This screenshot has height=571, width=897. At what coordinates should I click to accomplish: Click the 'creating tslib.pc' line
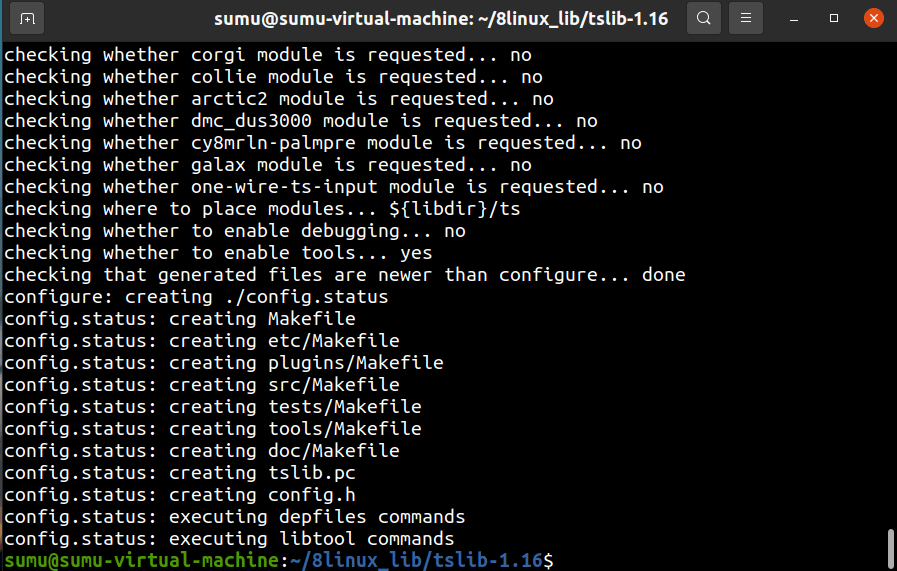click(x=180, y=473)
